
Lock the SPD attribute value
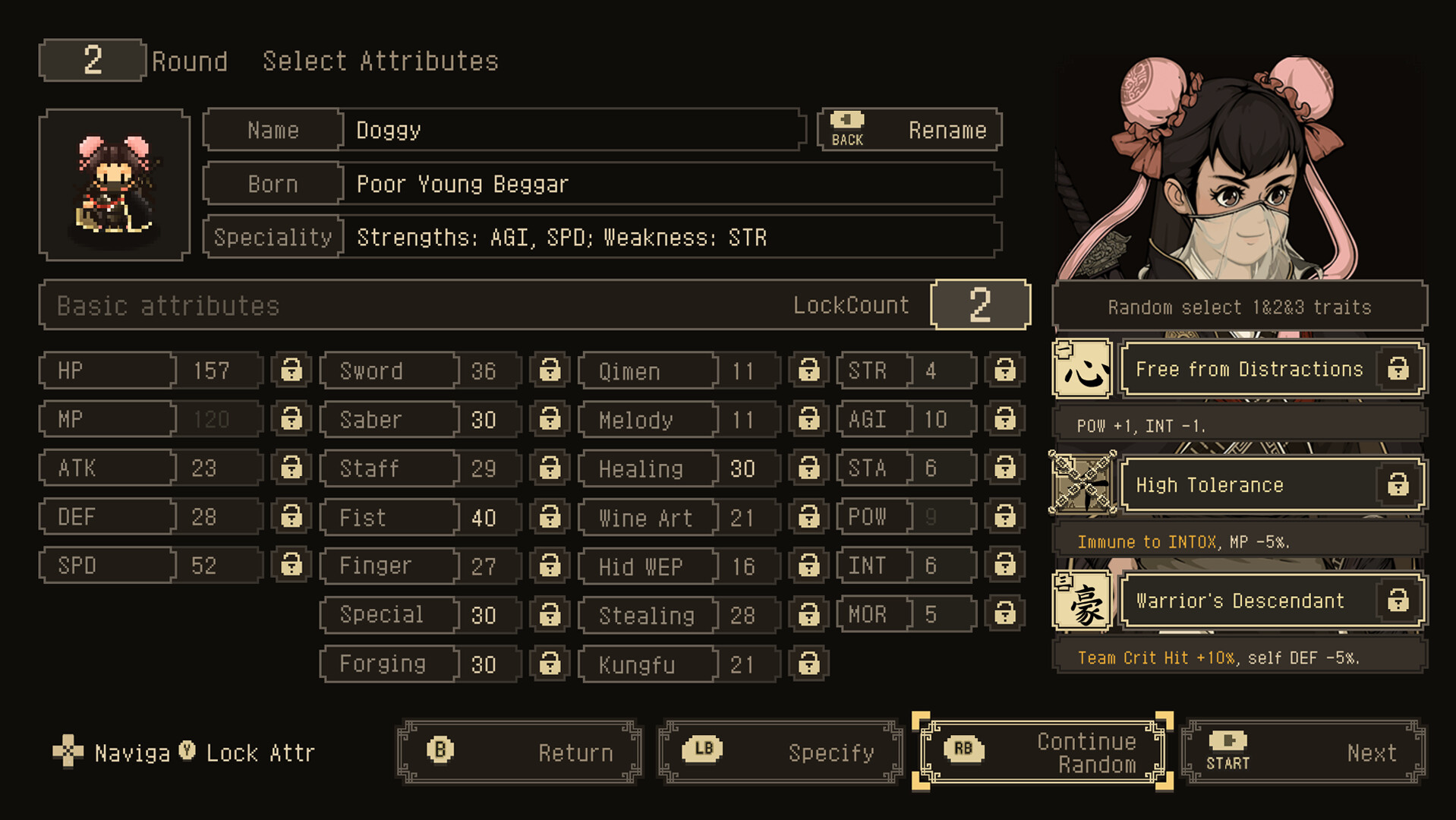tap(292, 565)
